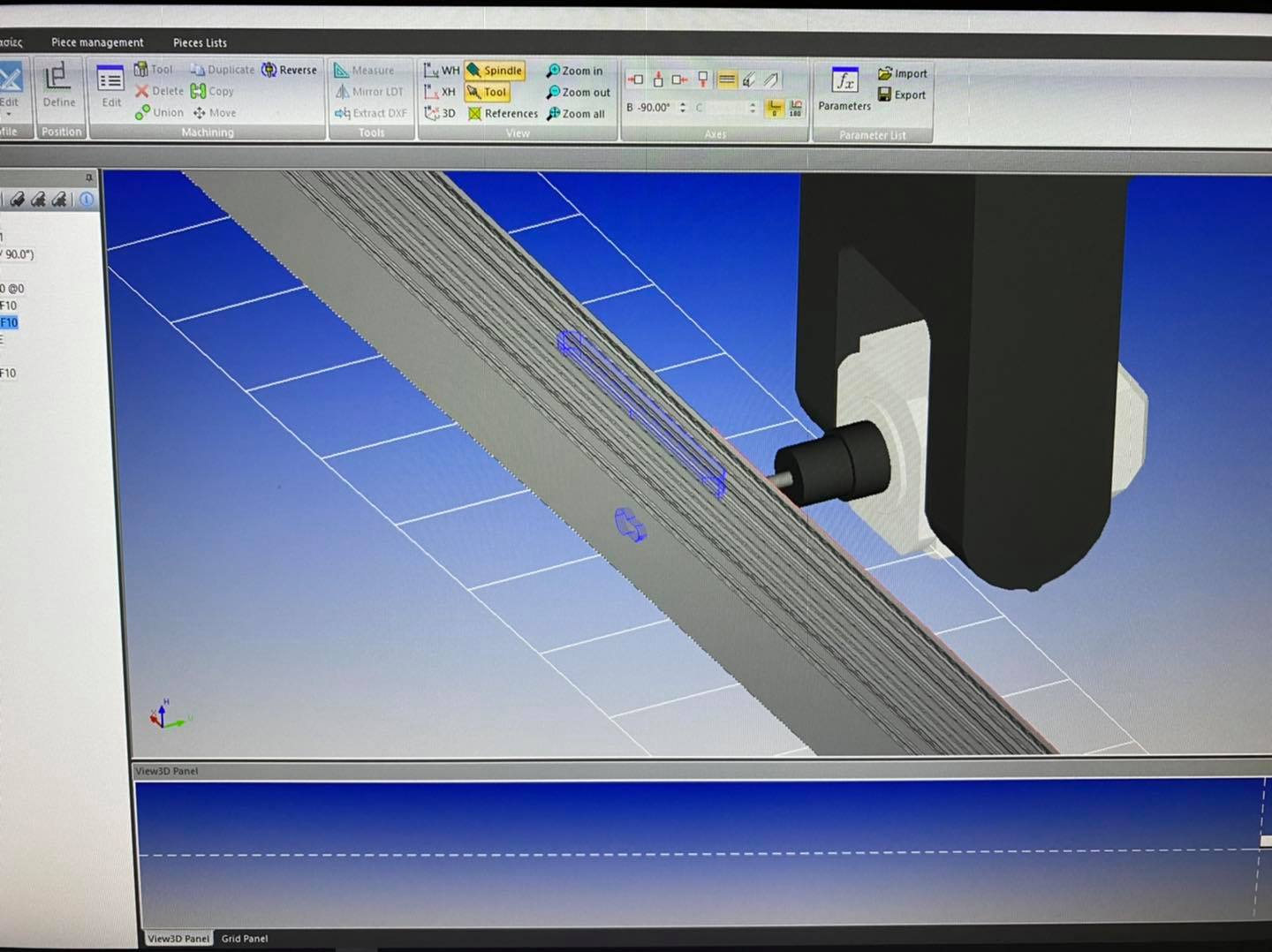Viewport: 1272px width, 952px height.
Task: Click Export parameter list icon
Action: [885, 94]
